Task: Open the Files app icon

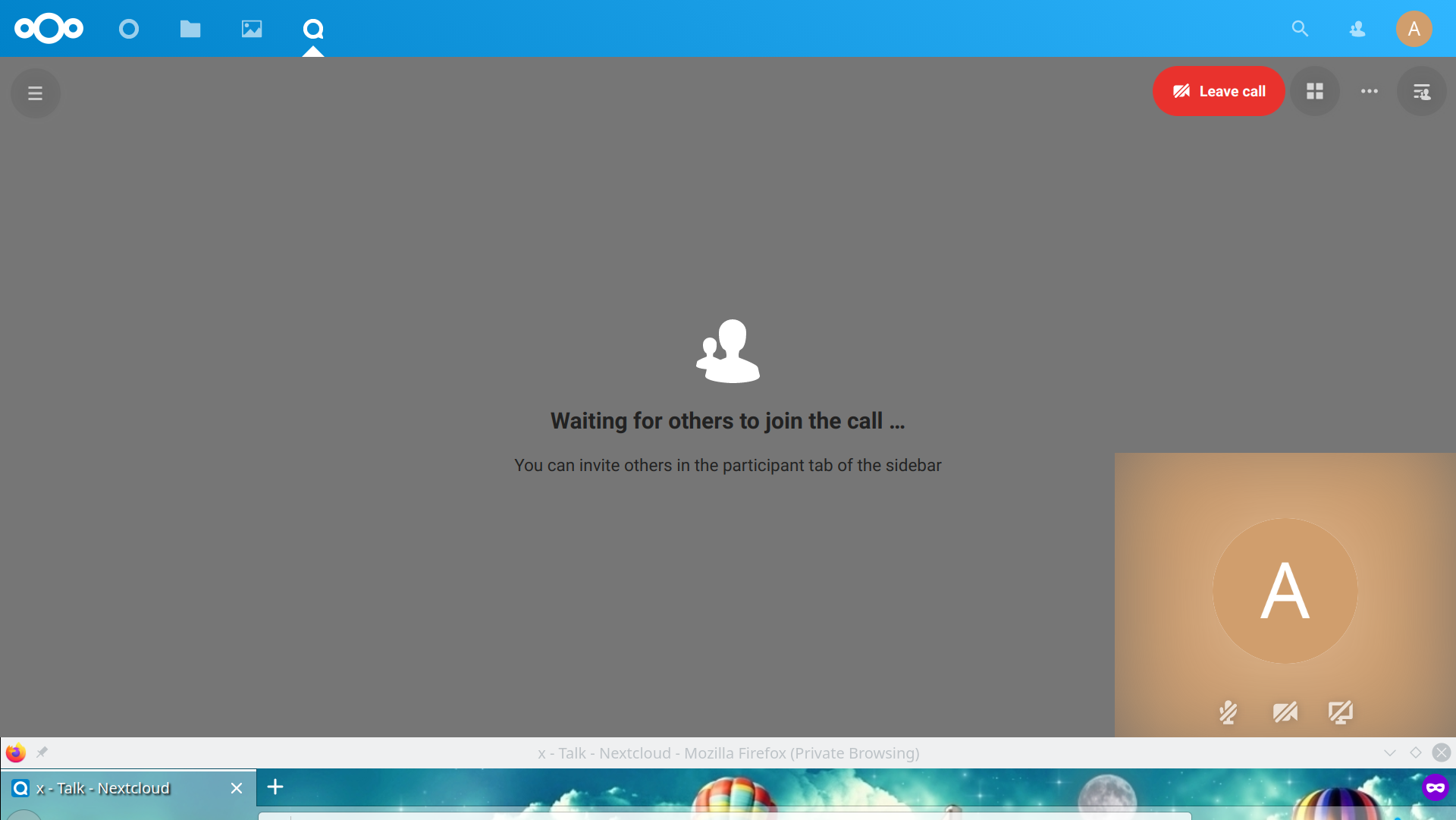Action: (190, 29)
